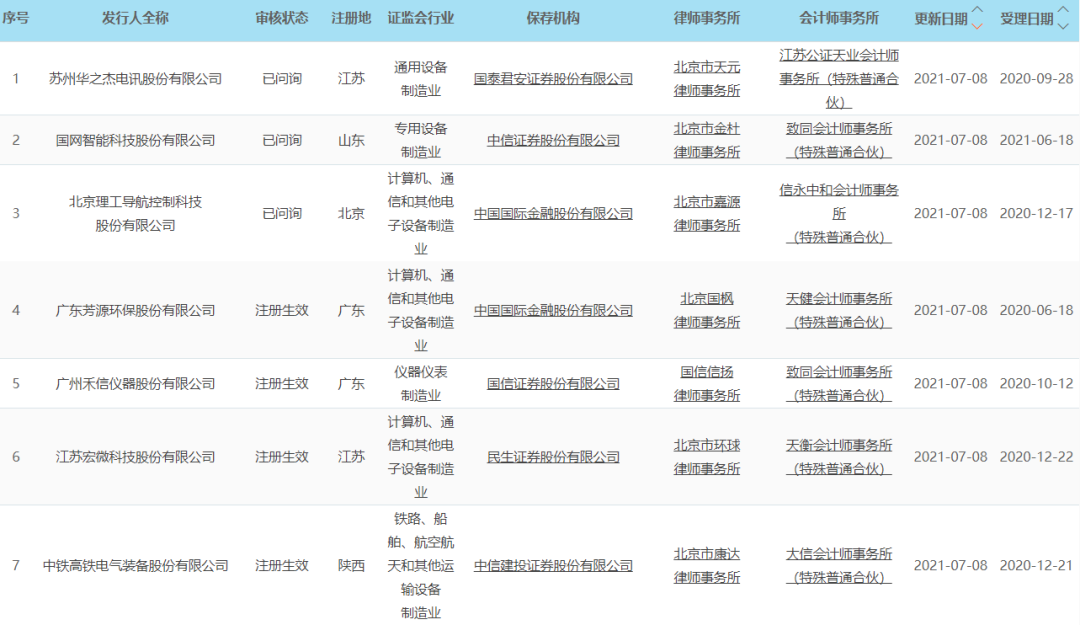The height and width of the screenshot is (625, 1080).
Task: Open 中国国际金融 link in 广东芳源环保 row
Action: coord(553,310)
